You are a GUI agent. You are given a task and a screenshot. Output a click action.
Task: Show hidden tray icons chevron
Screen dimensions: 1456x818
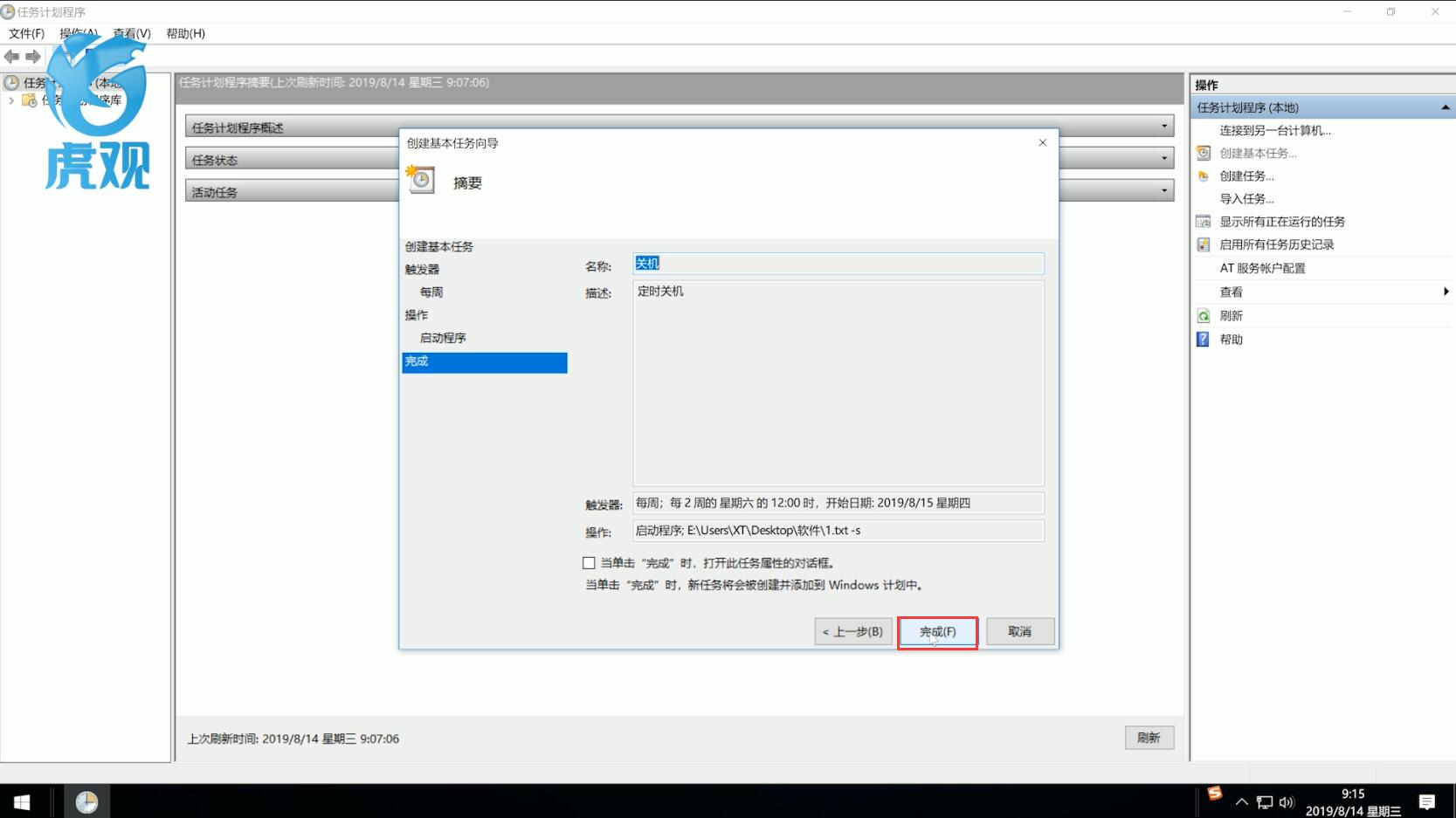1241,801
